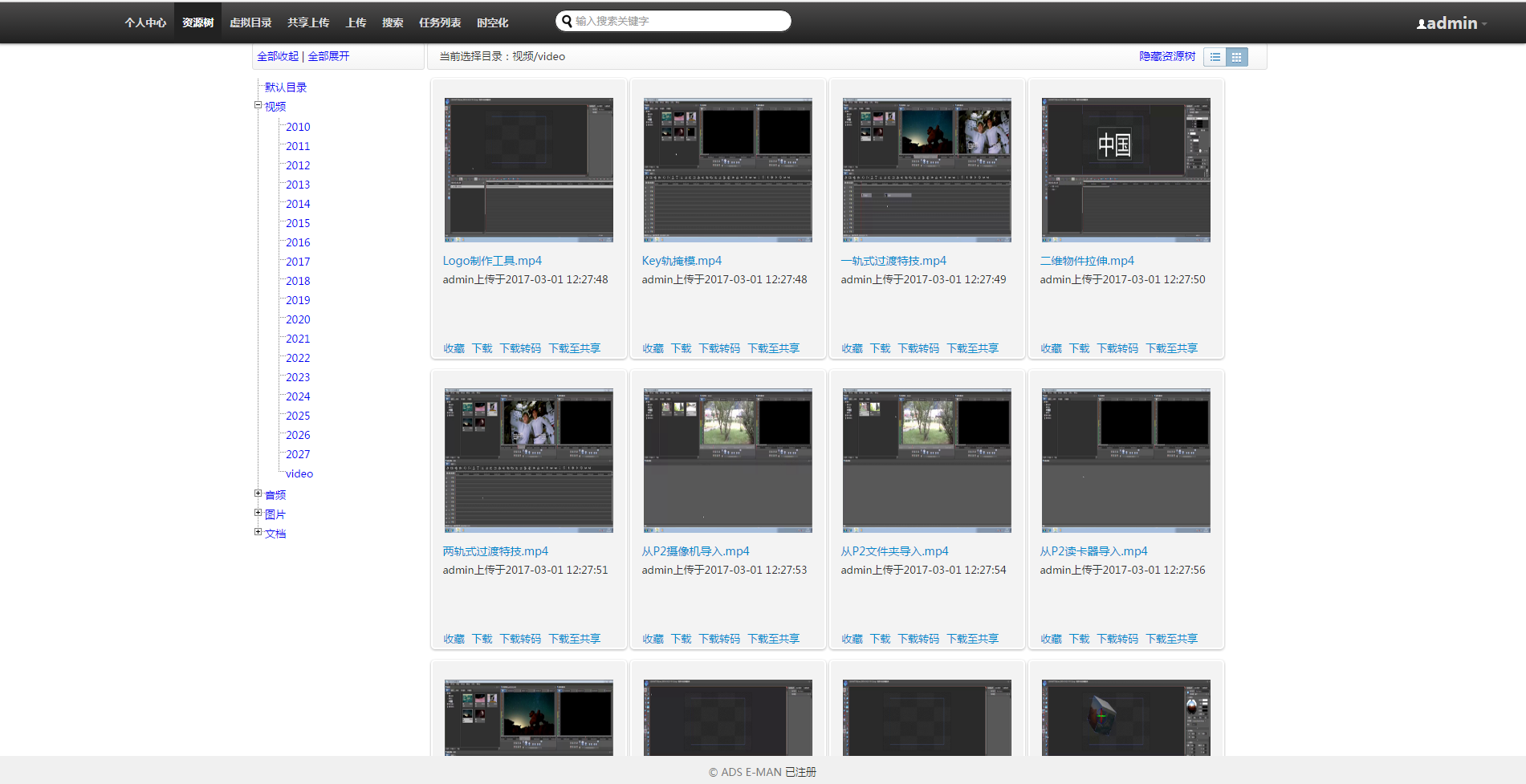Click 下载 under 从P2文件夹导入.mp4
Viewport: 1526px width, 784px height.
pyautogui.click(x=881, y=639)
